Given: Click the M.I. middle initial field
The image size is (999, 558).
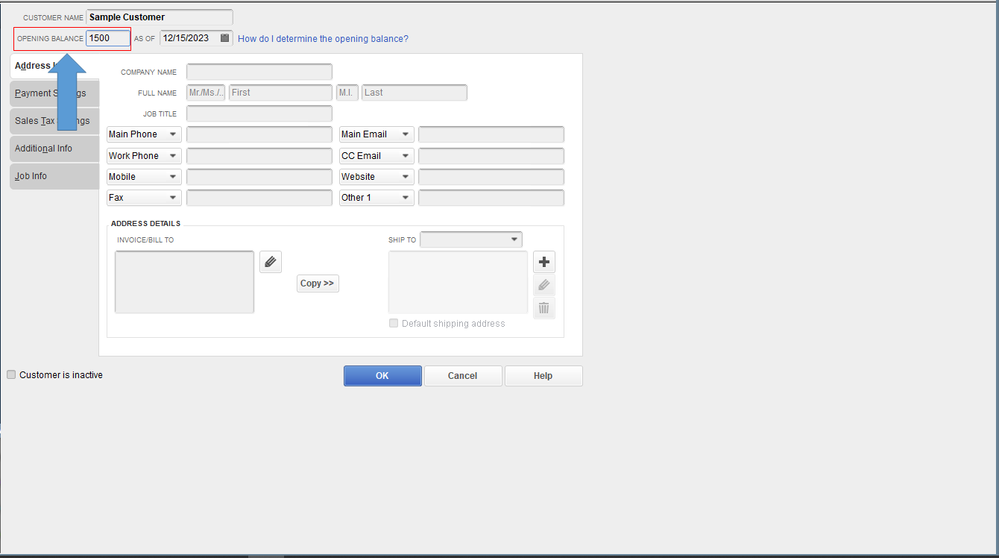Looking at the screenshot, I should (x=347, y=93).
